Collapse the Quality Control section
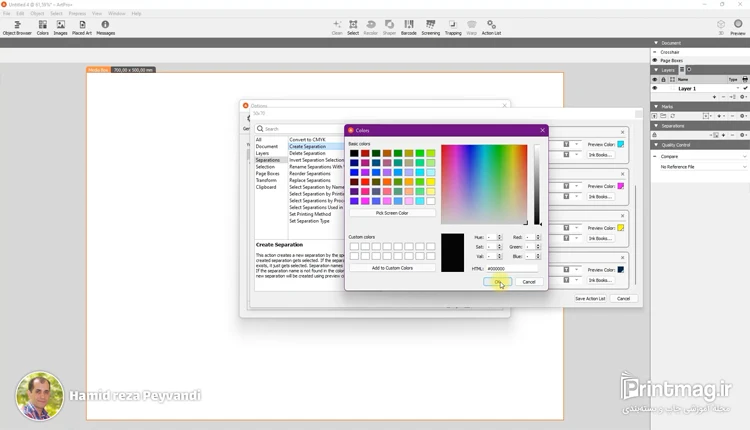Image resolution: width=750 pixels, height=430 pixels. (x=656, y=145)
